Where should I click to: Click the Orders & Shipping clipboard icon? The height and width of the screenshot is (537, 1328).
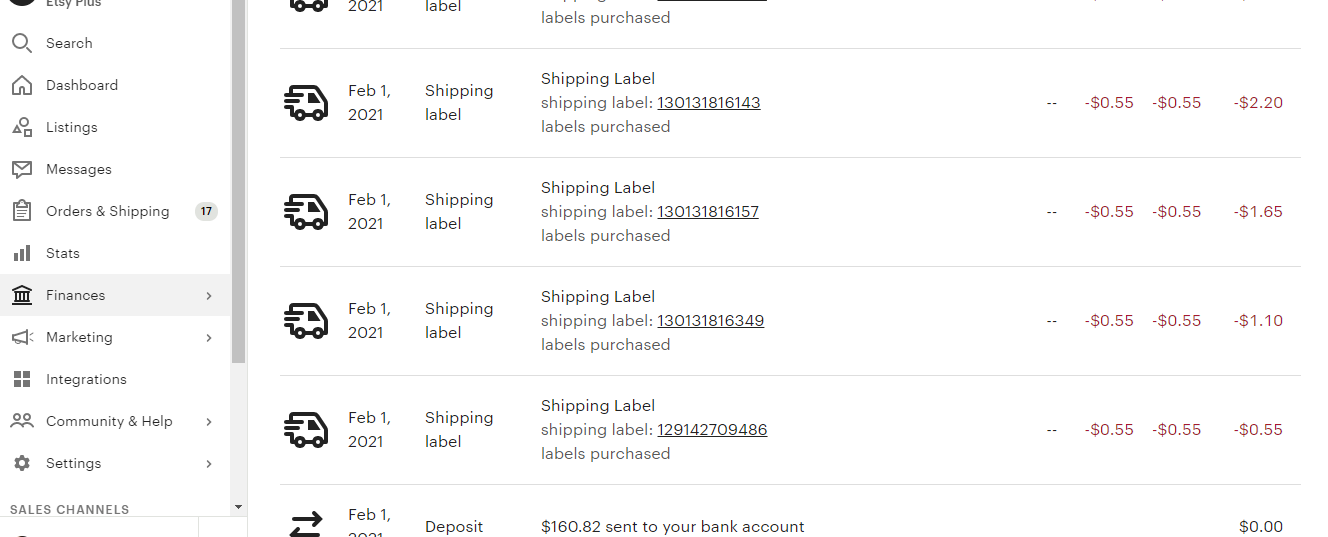[x=22, y=211]
